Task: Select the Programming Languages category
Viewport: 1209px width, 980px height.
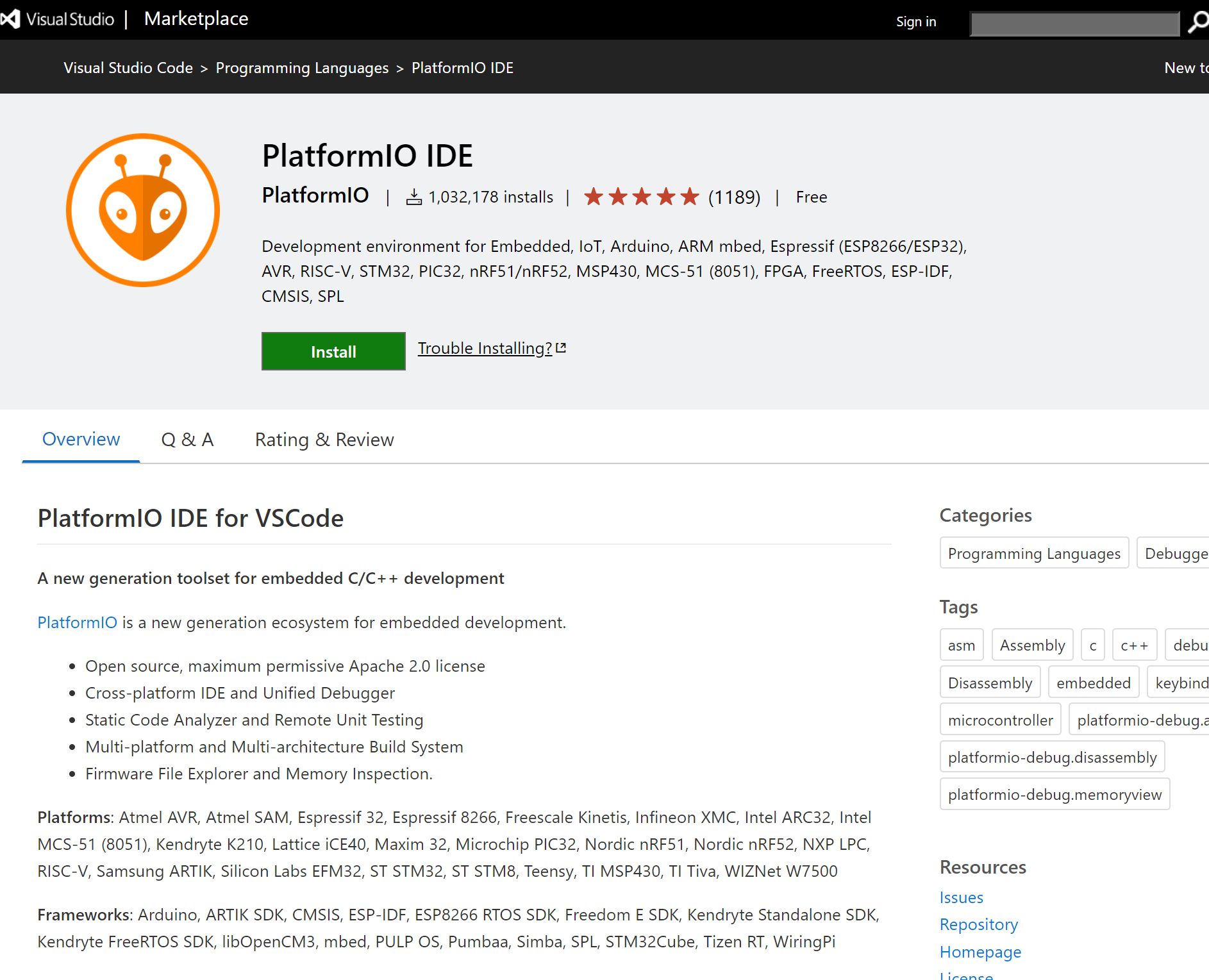Action: [x=1034, y=553]
